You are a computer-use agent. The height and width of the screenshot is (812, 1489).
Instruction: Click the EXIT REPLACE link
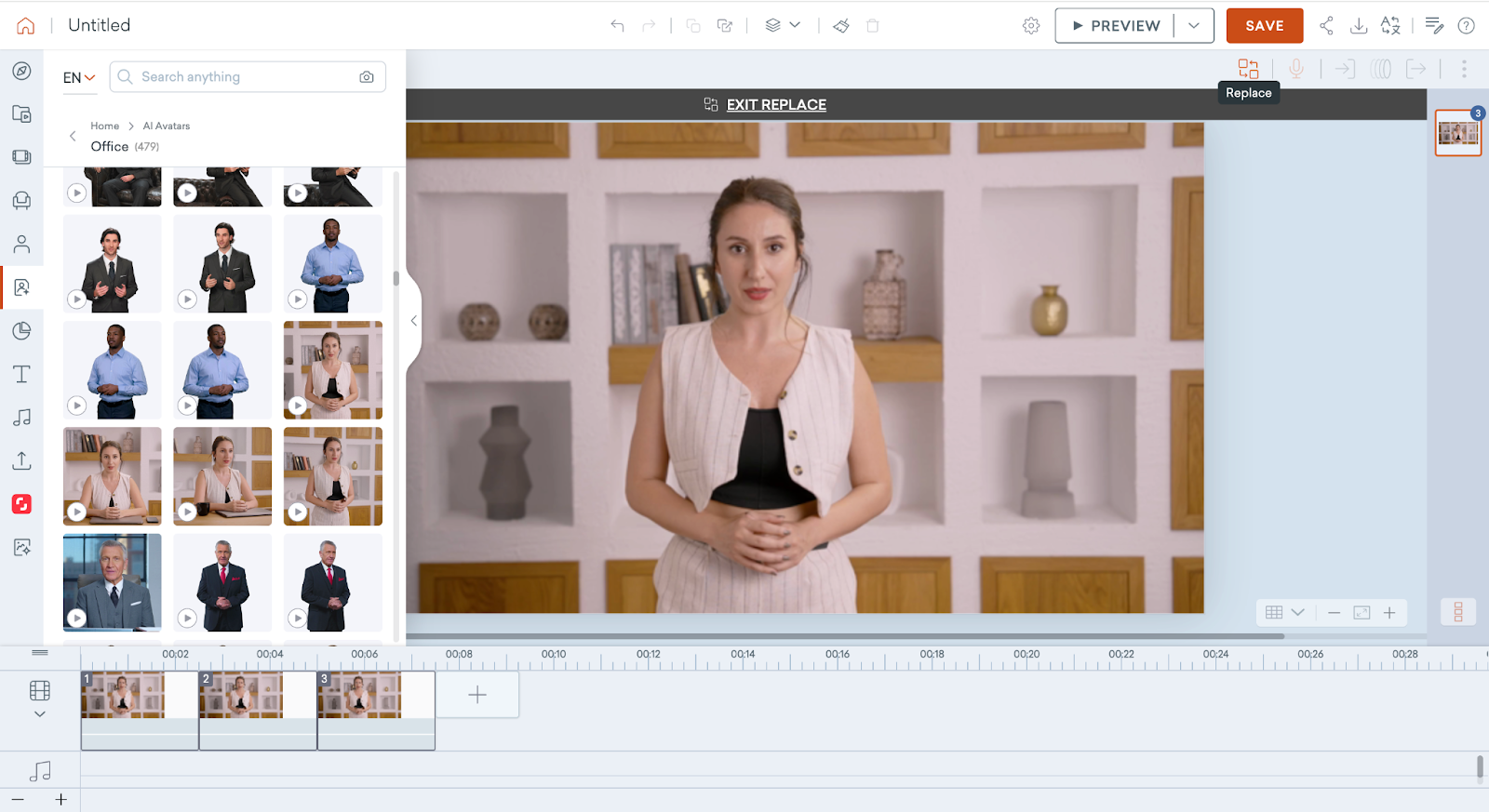click(775, 105)
